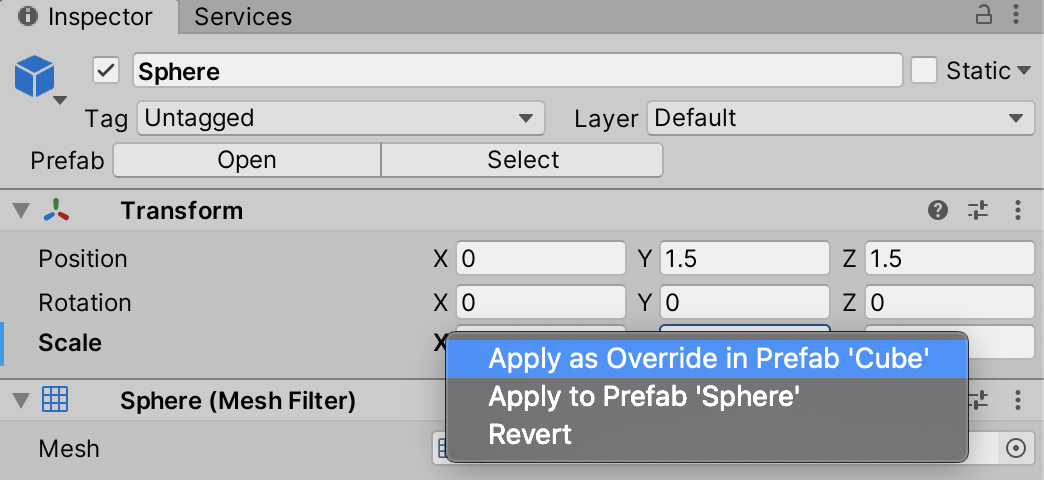
Task: Click the Inspector lock icon
Action: (x=985, y=15)
